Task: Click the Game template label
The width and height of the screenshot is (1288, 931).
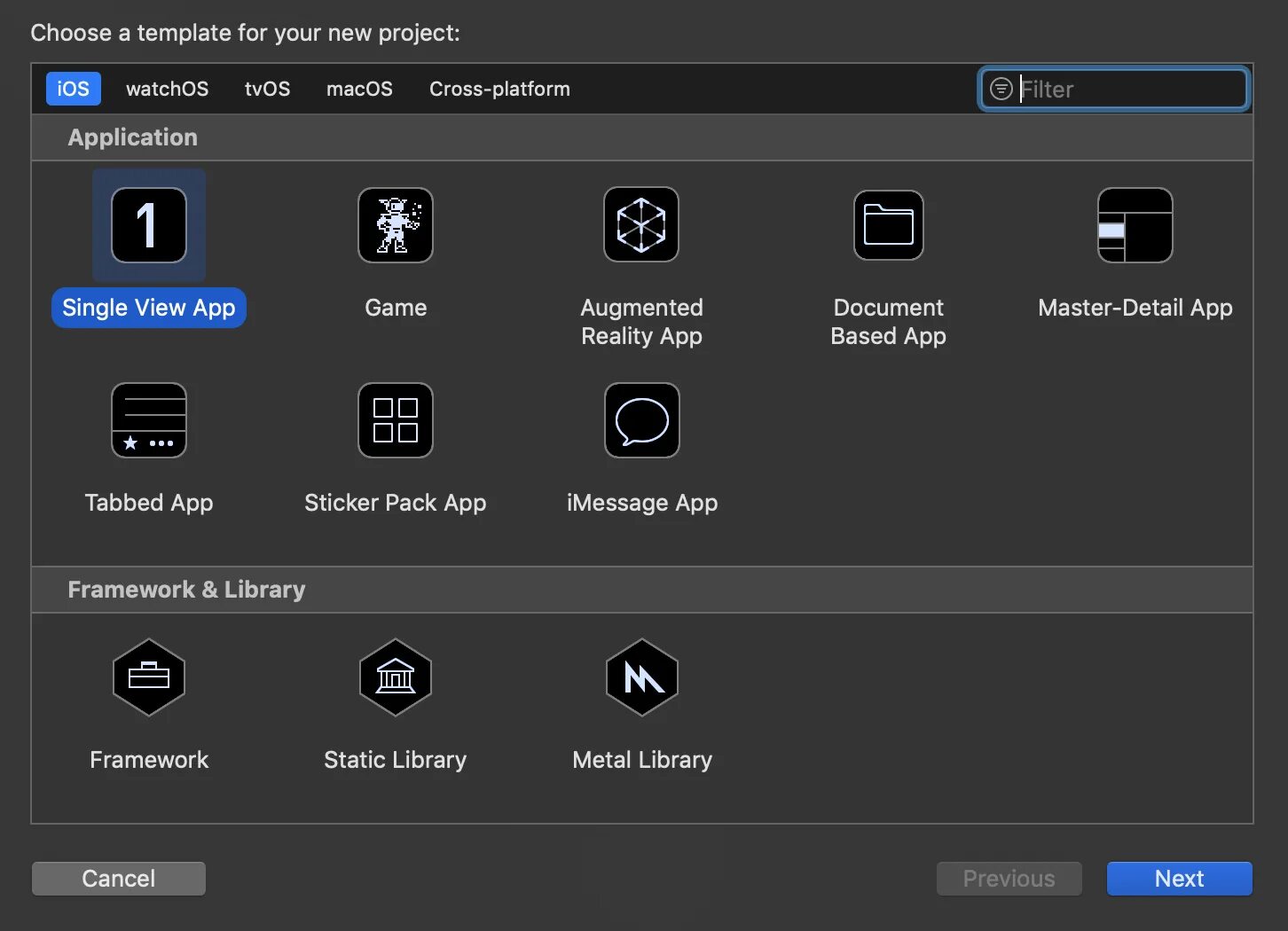Action: pyautogui.click(x=396, y=308)
